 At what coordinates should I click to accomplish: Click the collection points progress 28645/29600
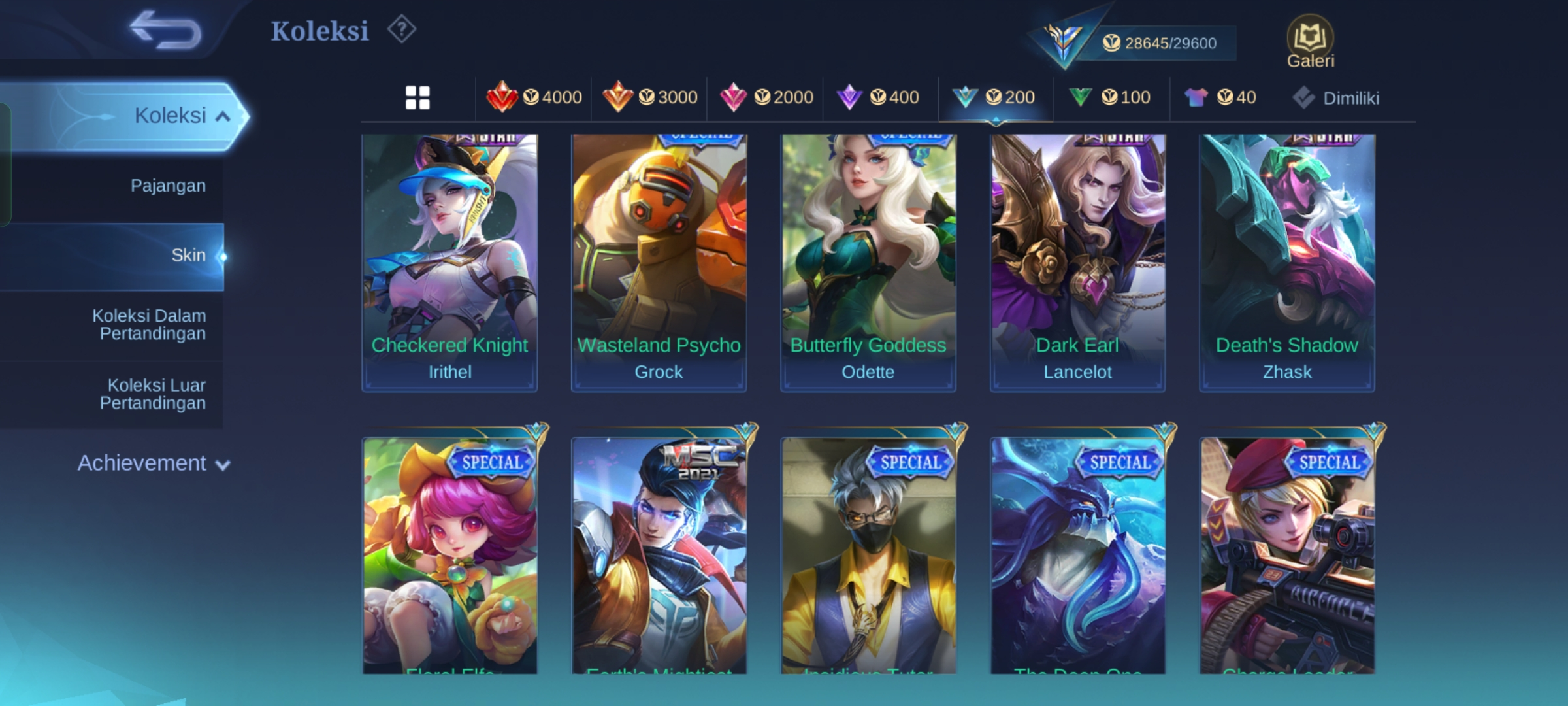click(1160, 43)
